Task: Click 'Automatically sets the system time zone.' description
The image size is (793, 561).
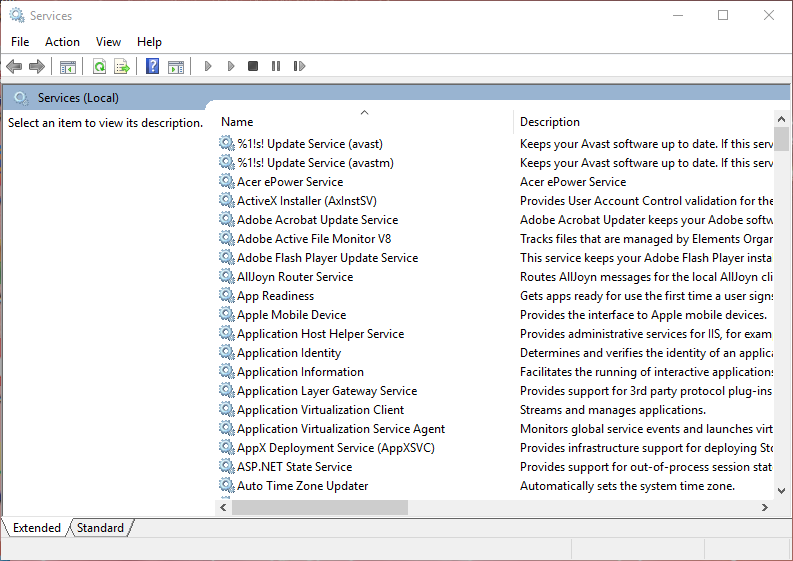Action: [x=628, y=486]
